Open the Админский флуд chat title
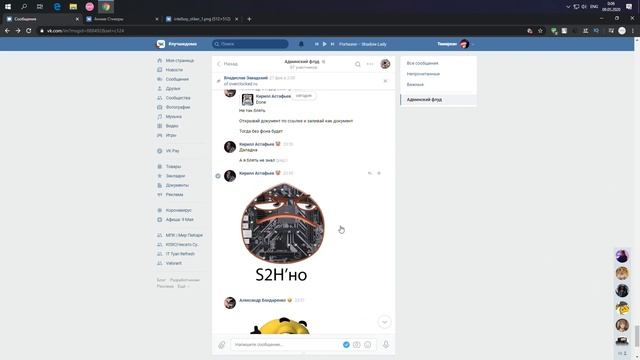 [x=302, y=62]
